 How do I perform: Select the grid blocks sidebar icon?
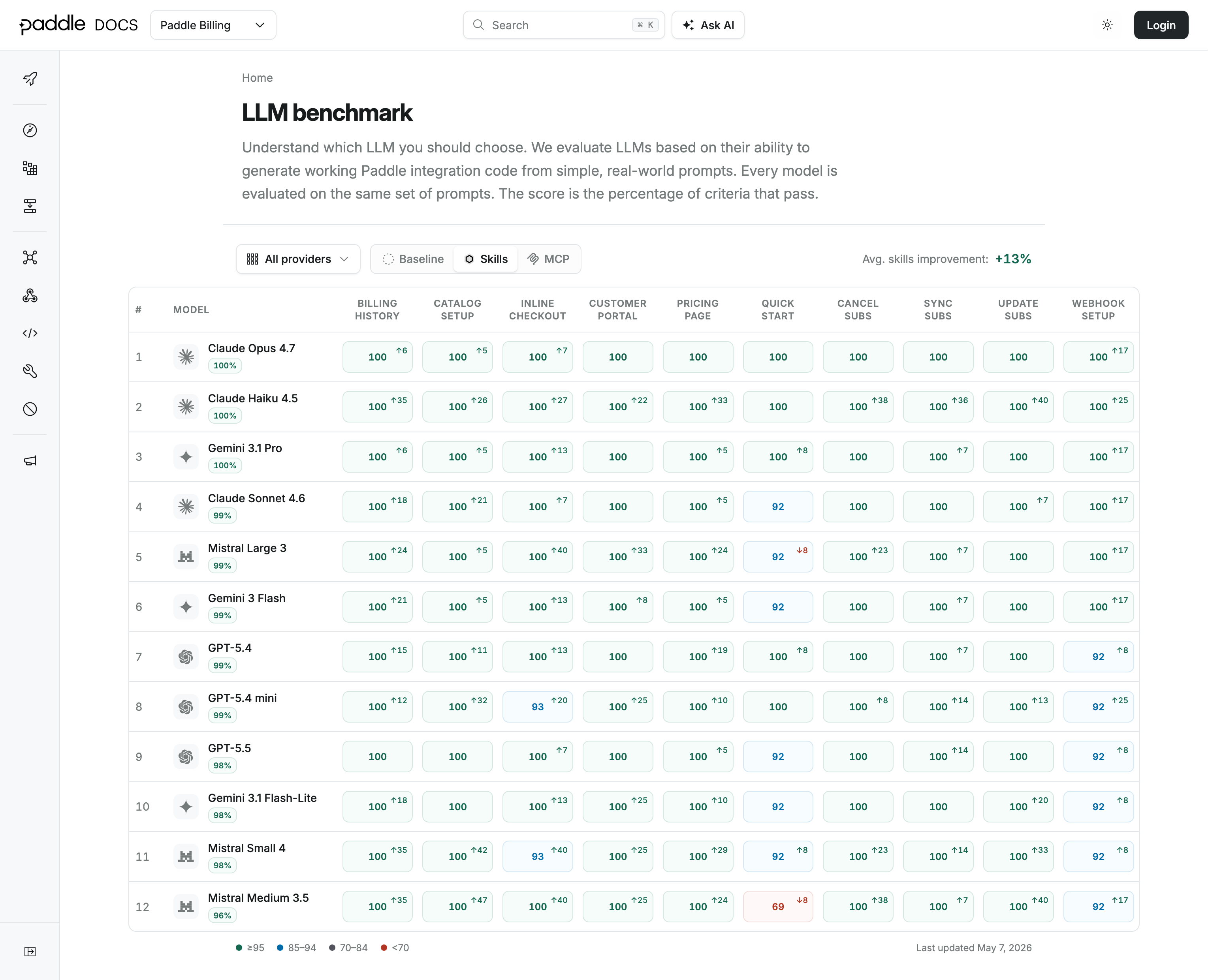tap(30, 168)
